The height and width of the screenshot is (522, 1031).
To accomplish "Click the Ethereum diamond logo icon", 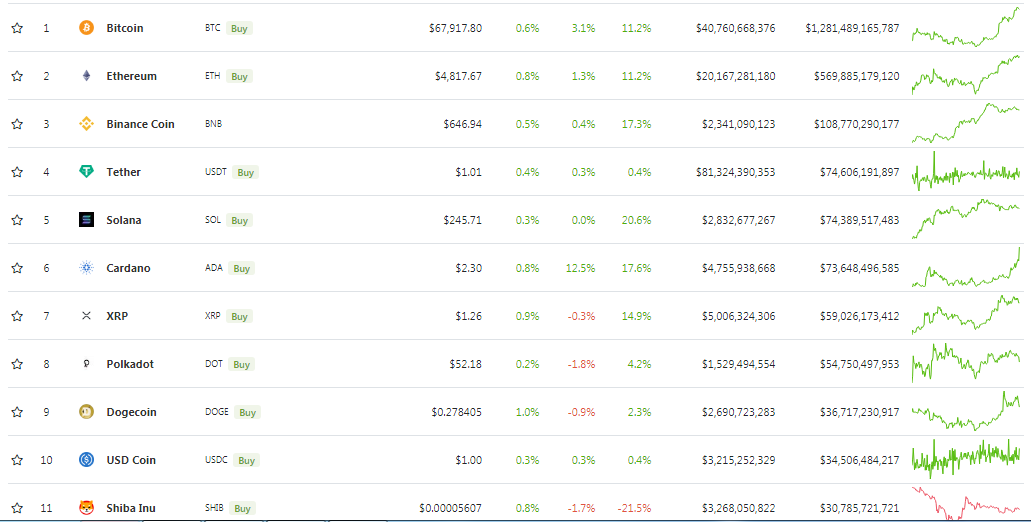I will [x=86, y=76].
